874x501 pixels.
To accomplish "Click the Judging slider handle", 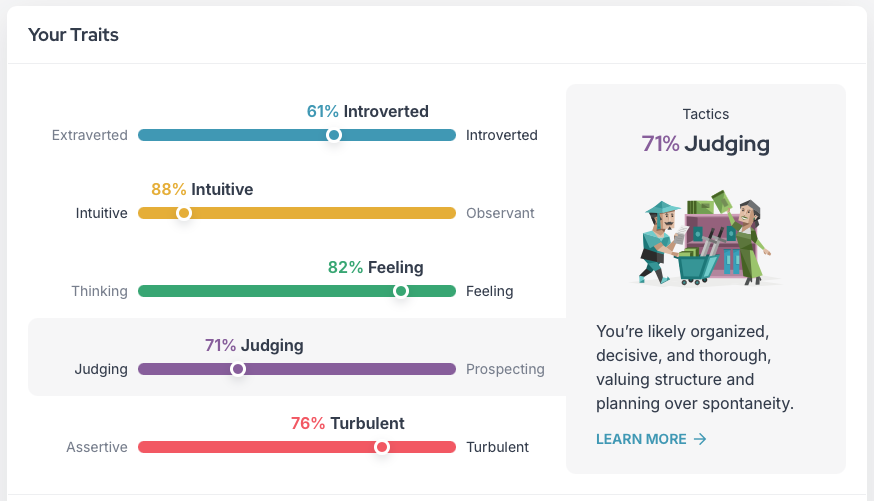I will (x=238, y=369).
